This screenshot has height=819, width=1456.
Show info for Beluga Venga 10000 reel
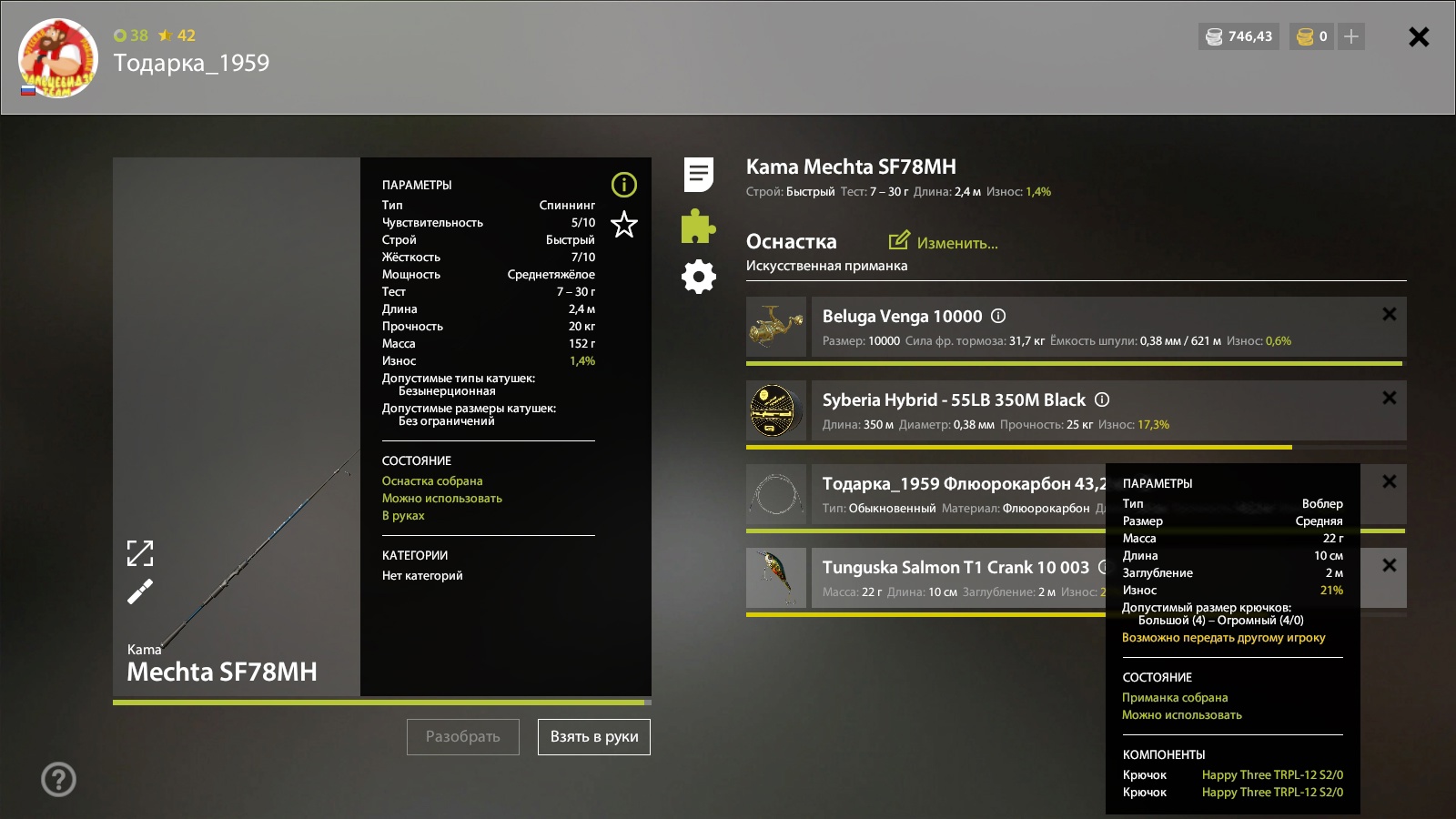click(998, 316)
